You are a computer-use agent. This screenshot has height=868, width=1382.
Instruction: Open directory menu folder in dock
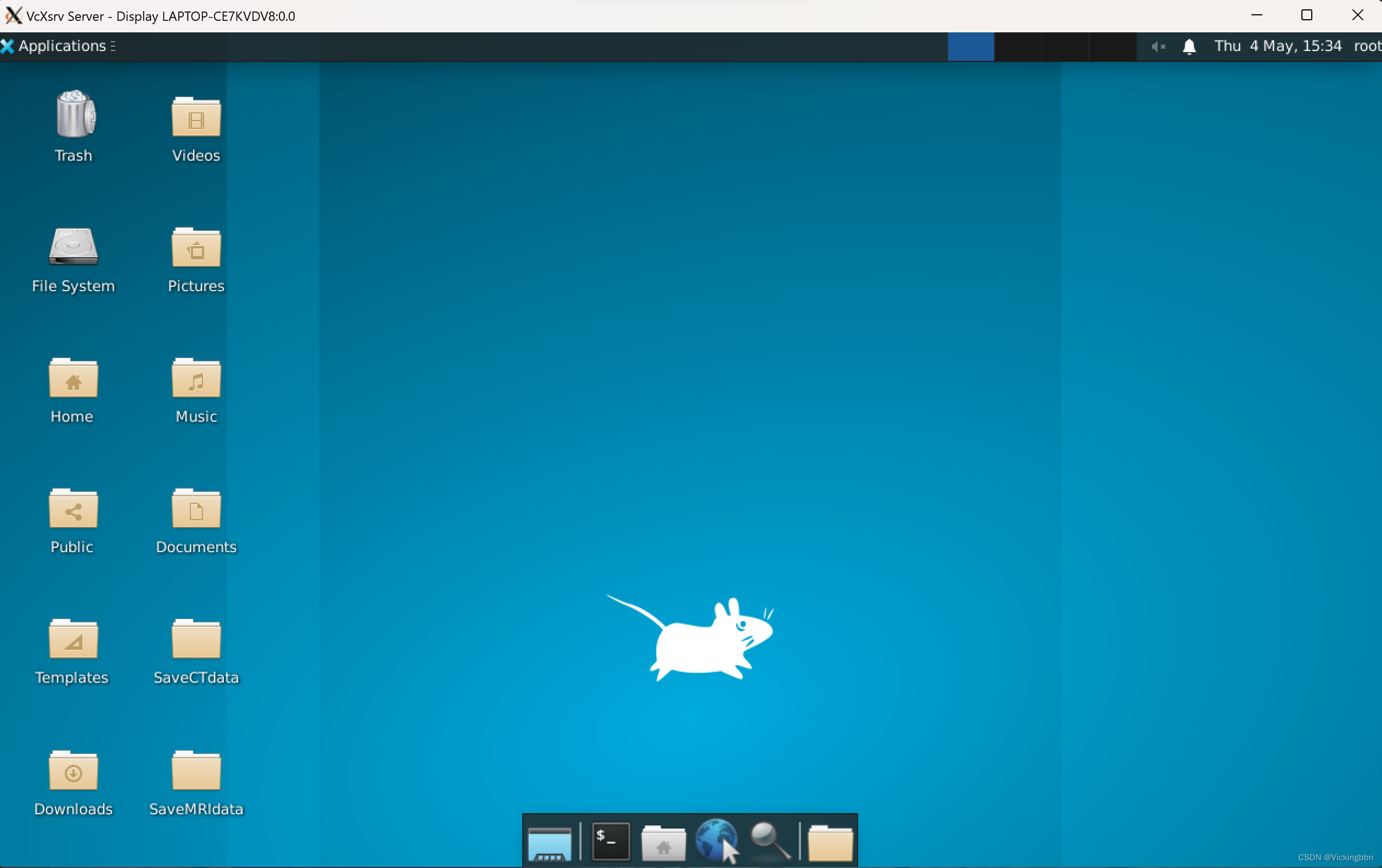click(830, 842)
